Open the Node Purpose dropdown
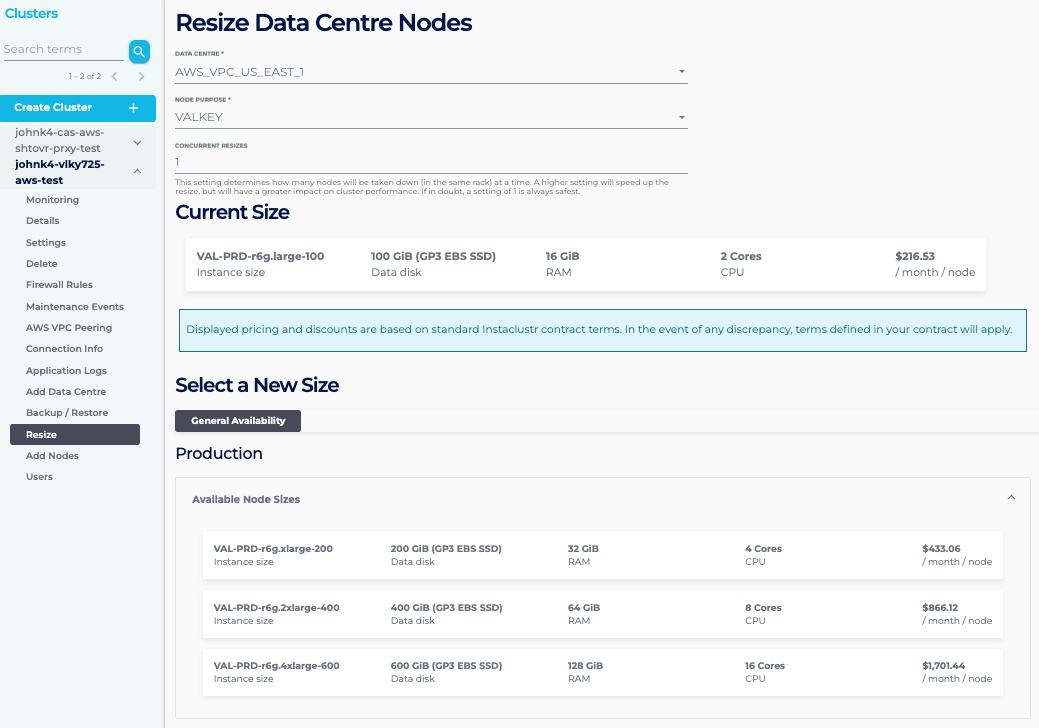 431,117
